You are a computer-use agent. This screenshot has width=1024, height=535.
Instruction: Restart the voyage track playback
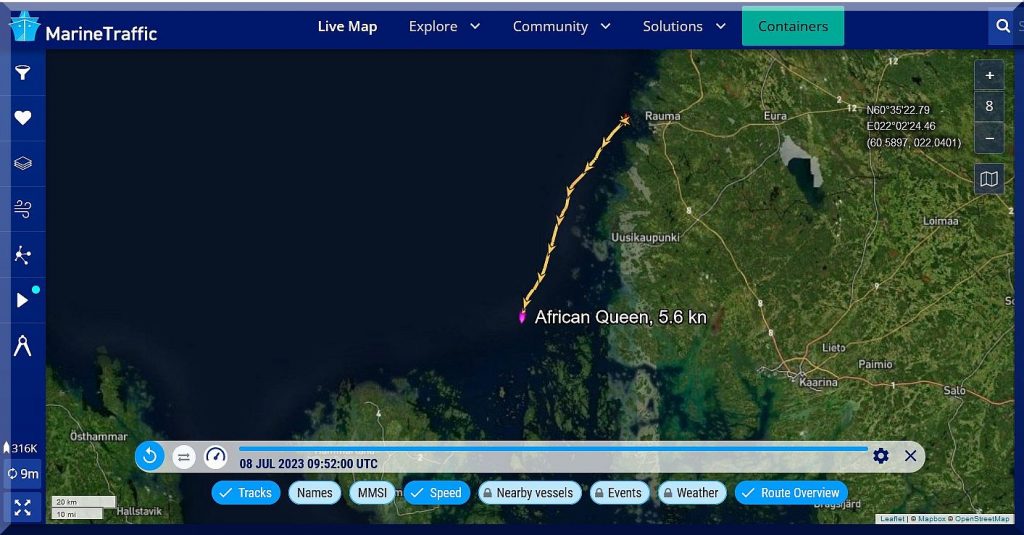pos(150,456)
